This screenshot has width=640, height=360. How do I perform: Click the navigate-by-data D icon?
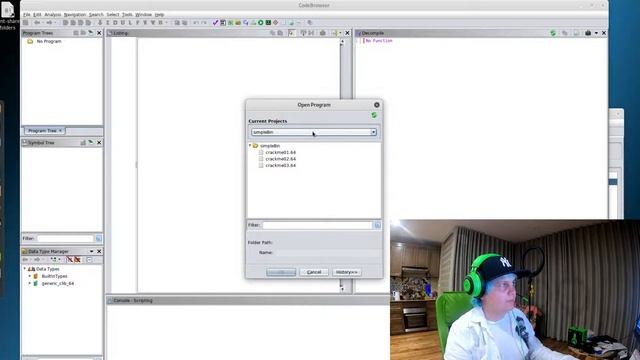pos(115,23)
